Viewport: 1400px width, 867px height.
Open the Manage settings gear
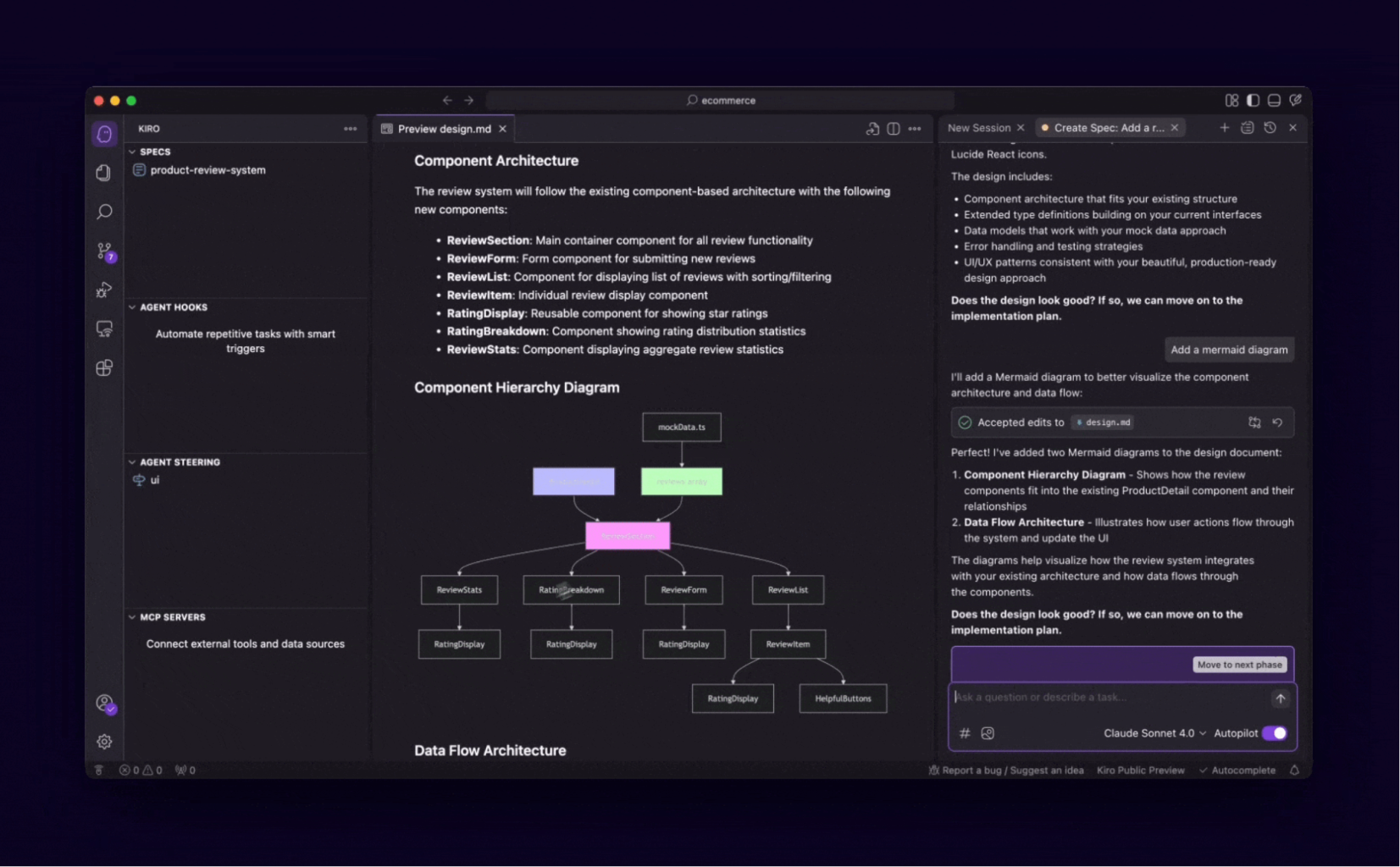click(x=104, y=742)
